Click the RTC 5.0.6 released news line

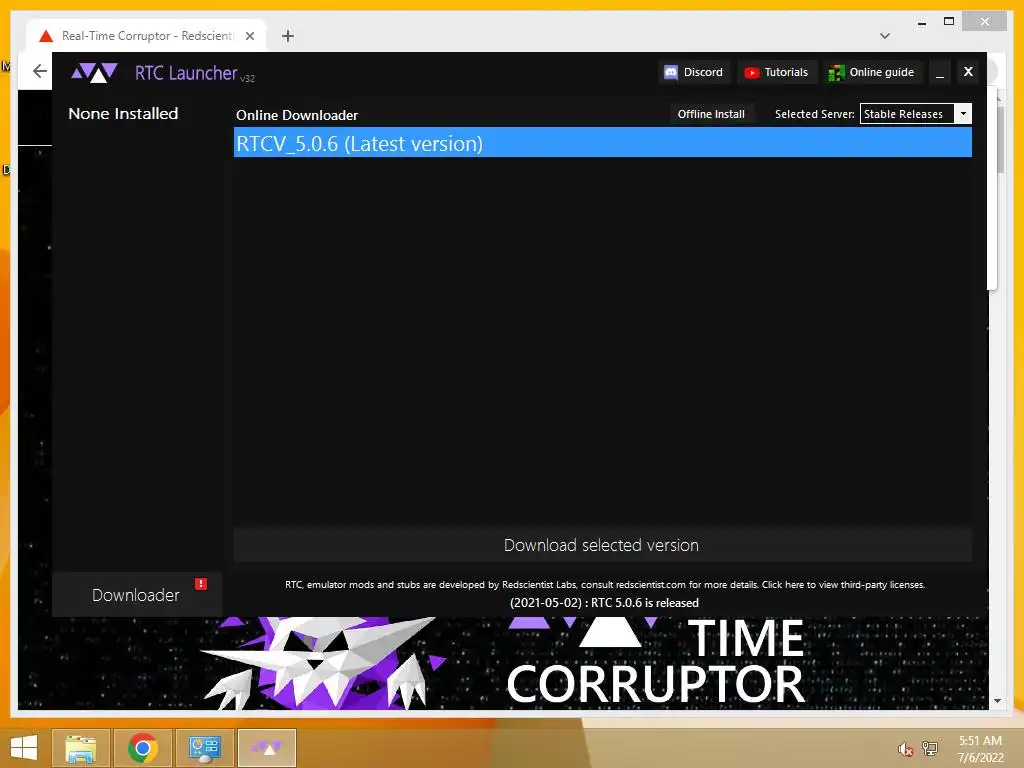coord(604,603)
